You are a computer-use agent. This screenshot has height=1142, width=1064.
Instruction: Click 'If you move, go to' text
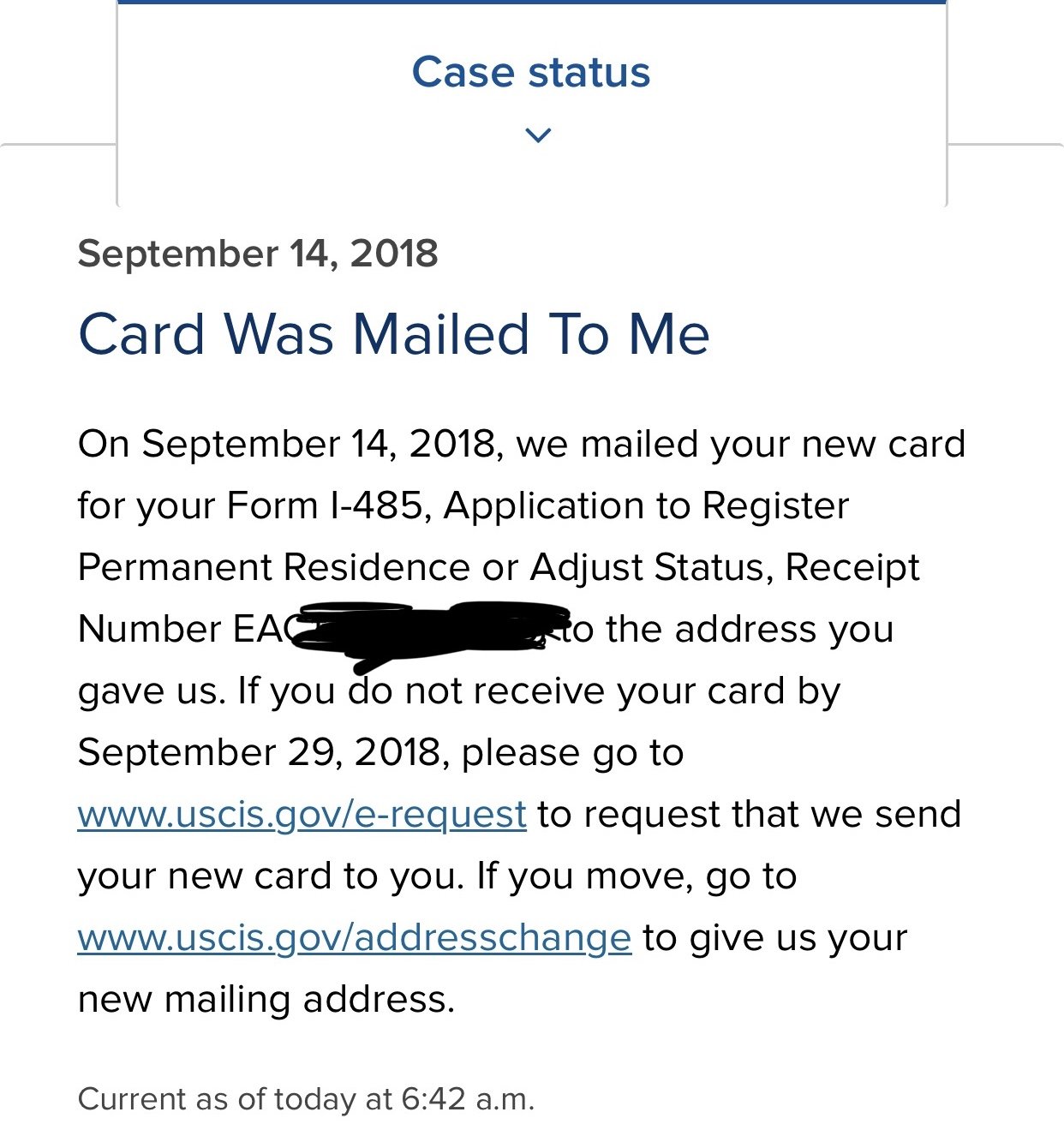[x=637, y=876]
